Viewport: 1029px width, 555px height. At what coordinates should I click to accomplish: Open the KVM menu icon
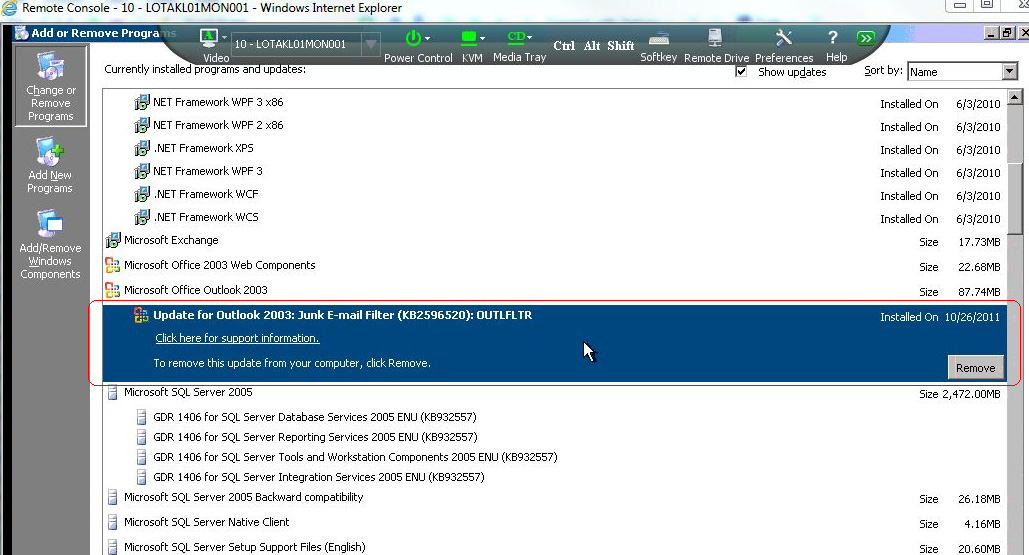(x=469, y=38)
